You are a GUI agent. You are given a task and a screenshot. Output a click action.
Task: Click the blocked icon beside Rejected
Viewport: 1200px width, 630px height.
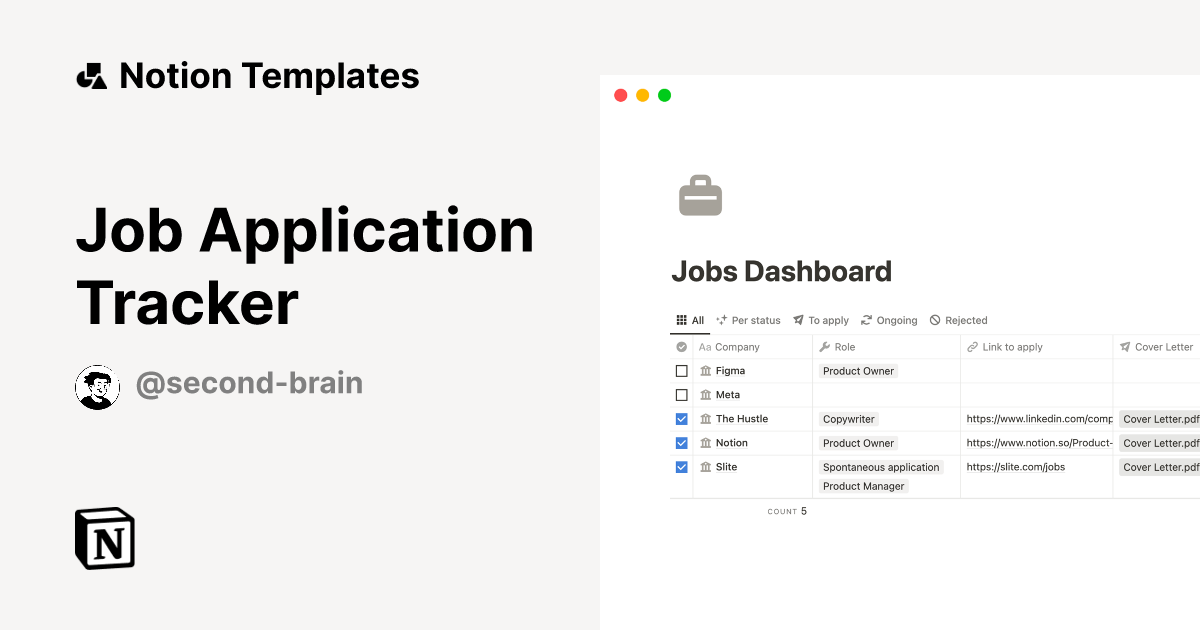tap(935, 320)
